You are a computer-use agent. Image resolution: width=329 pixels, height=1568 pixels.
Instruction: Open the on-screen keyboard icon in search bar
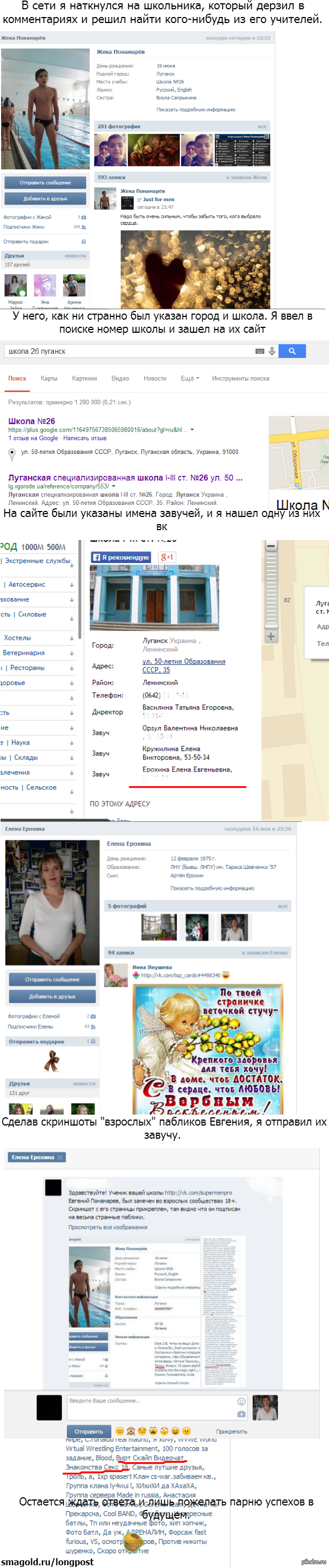[260, 351]
